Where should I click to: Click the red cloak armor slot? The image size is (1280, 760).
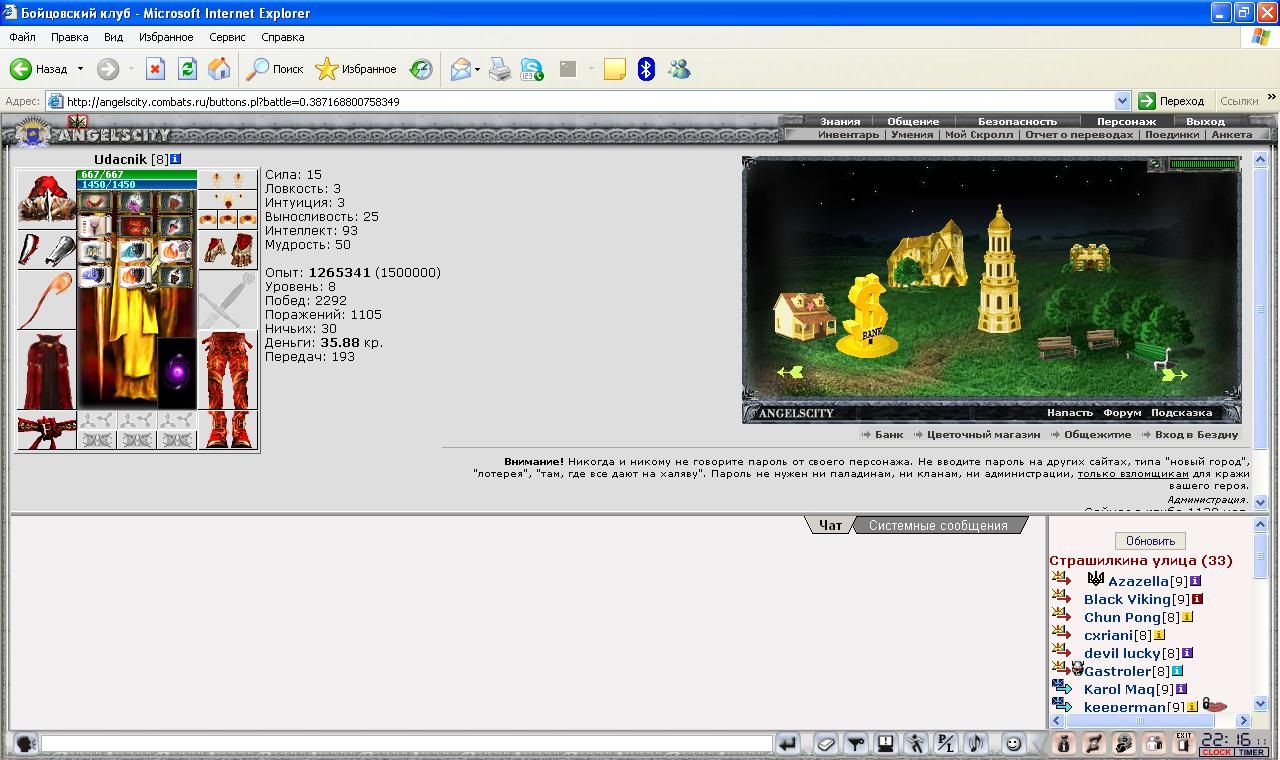(47, 371)
